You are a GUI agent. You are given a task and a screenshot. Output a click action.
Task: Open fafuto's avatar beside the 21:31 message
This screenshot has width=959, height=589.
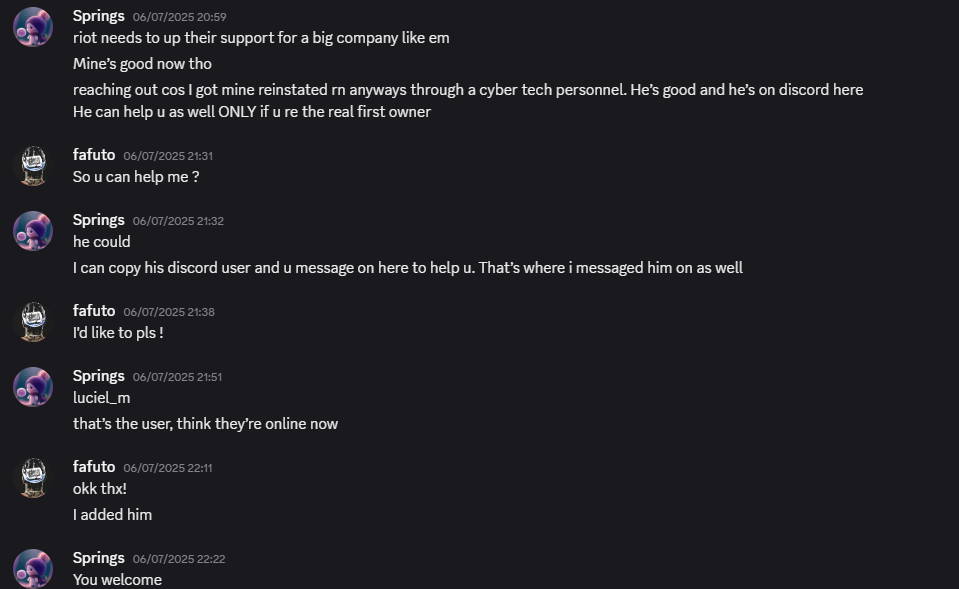tap(33, 165)
